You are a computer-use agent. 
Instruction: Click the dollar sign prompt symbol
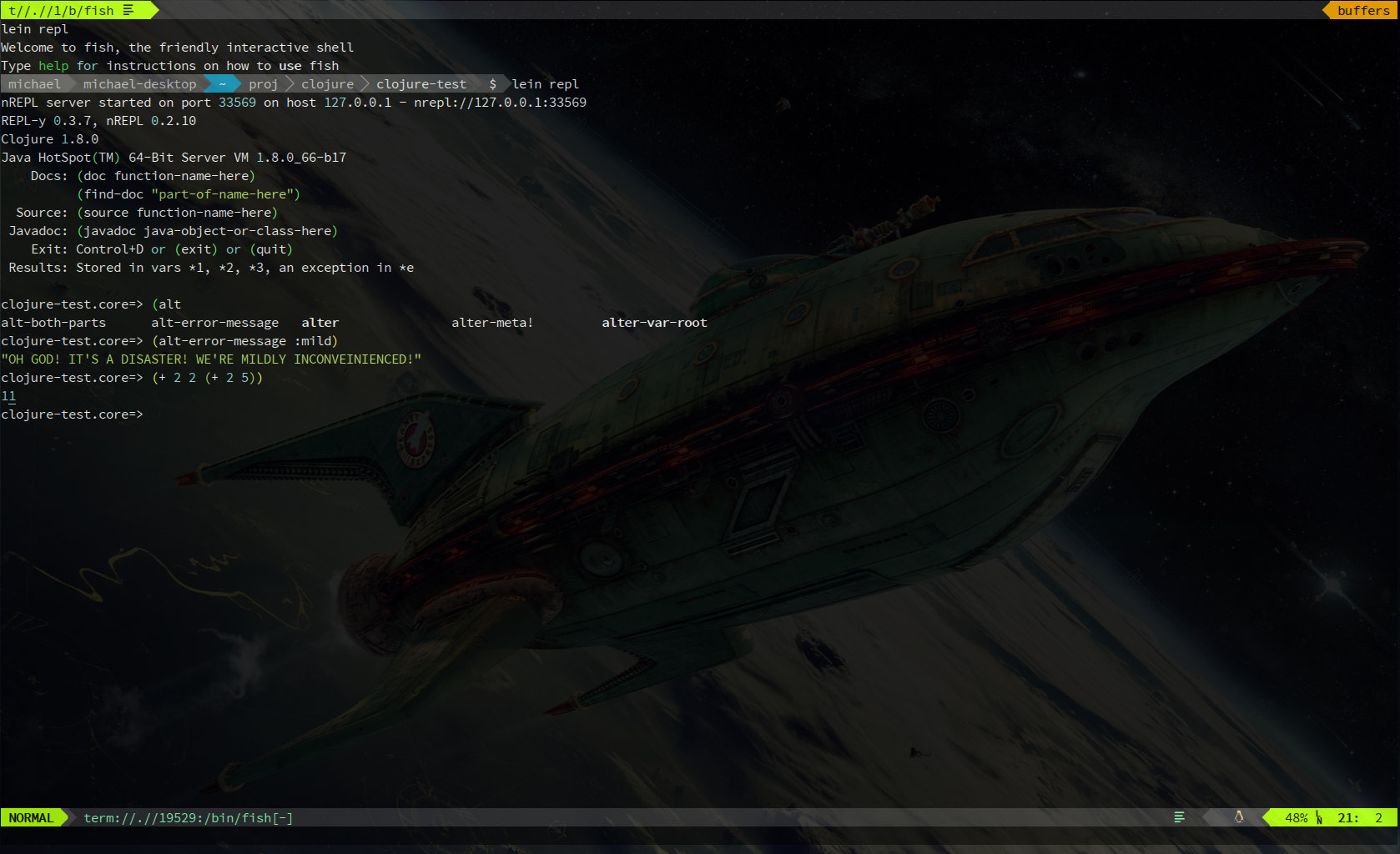coord(492,84)
